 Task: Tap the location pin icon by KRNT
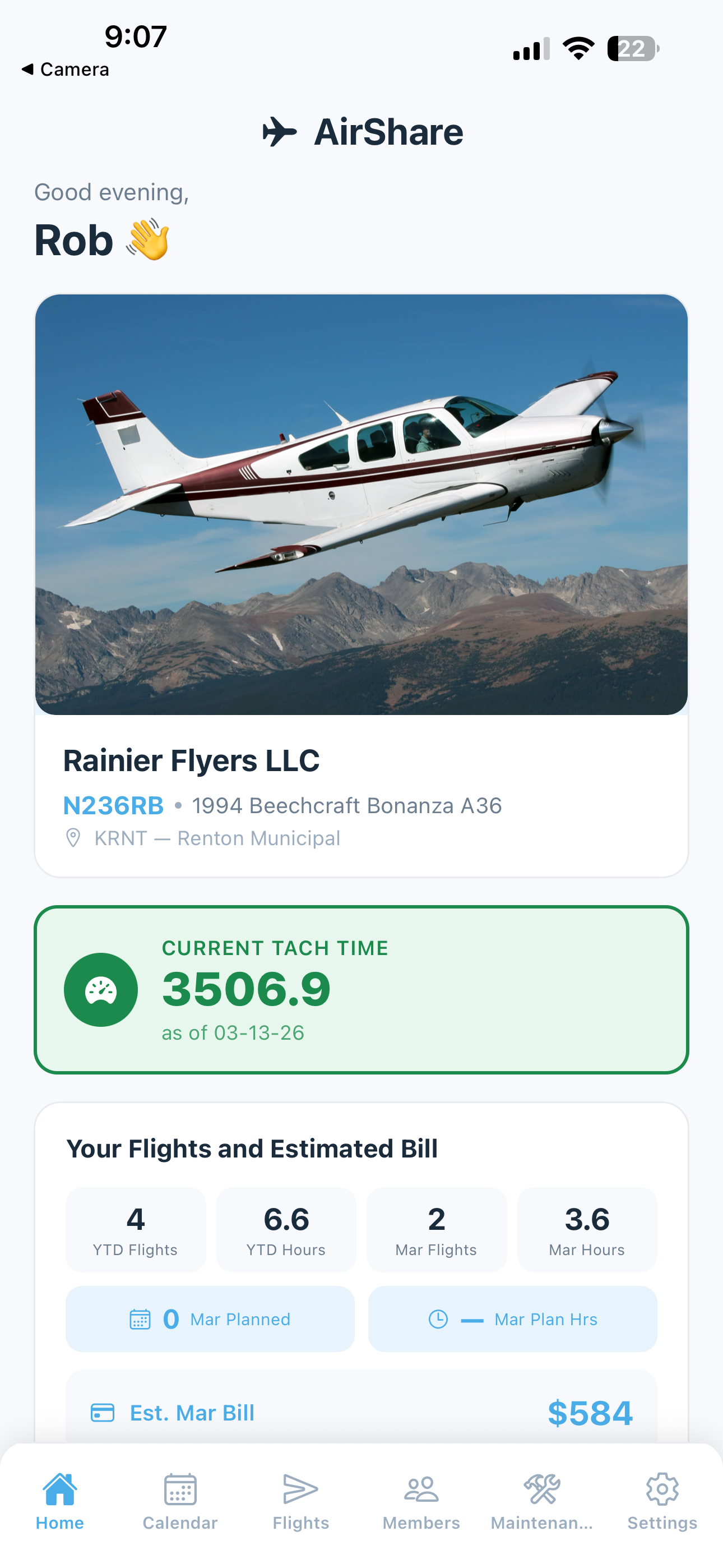click(73, 838)
